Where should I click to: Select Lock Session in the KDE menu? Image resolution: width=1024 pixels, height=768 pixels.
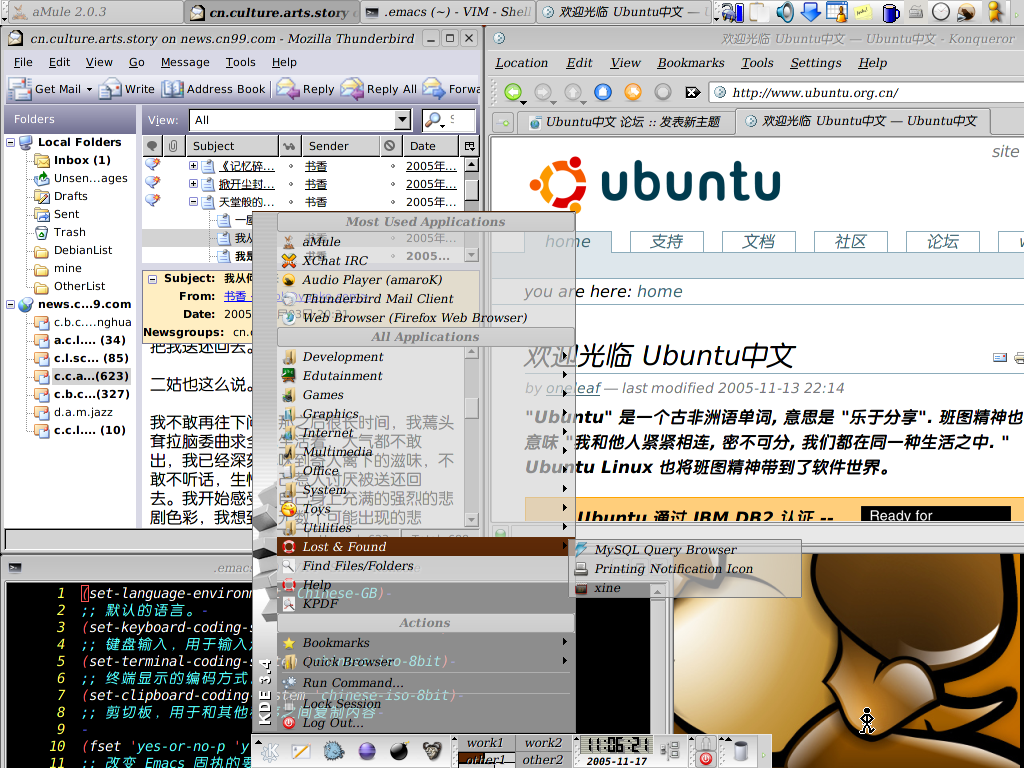pyautogui.click(x=426, y=703)
